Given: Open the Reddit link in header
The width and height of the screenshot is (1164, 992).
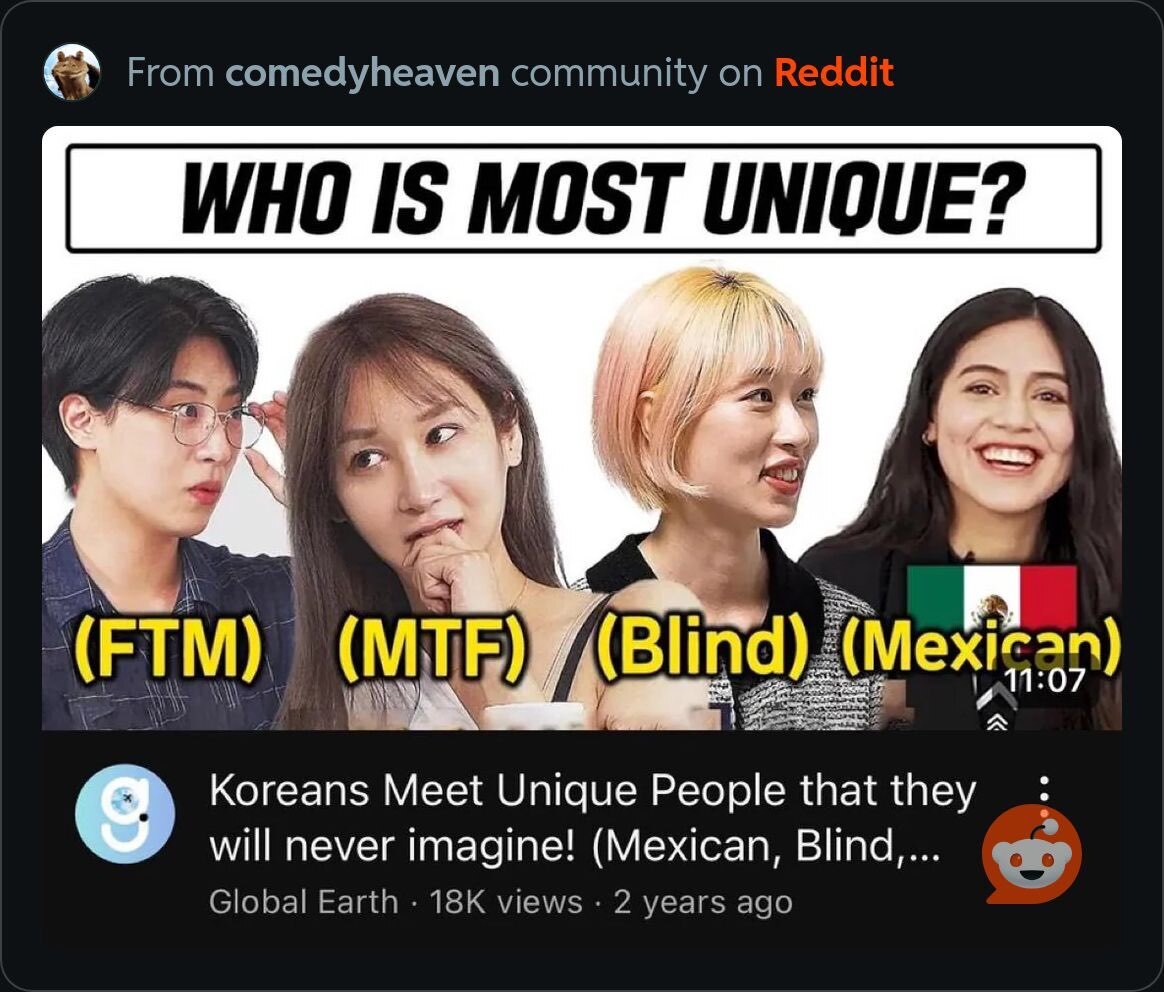Looking at the screenshot, I should click(834, 72).
